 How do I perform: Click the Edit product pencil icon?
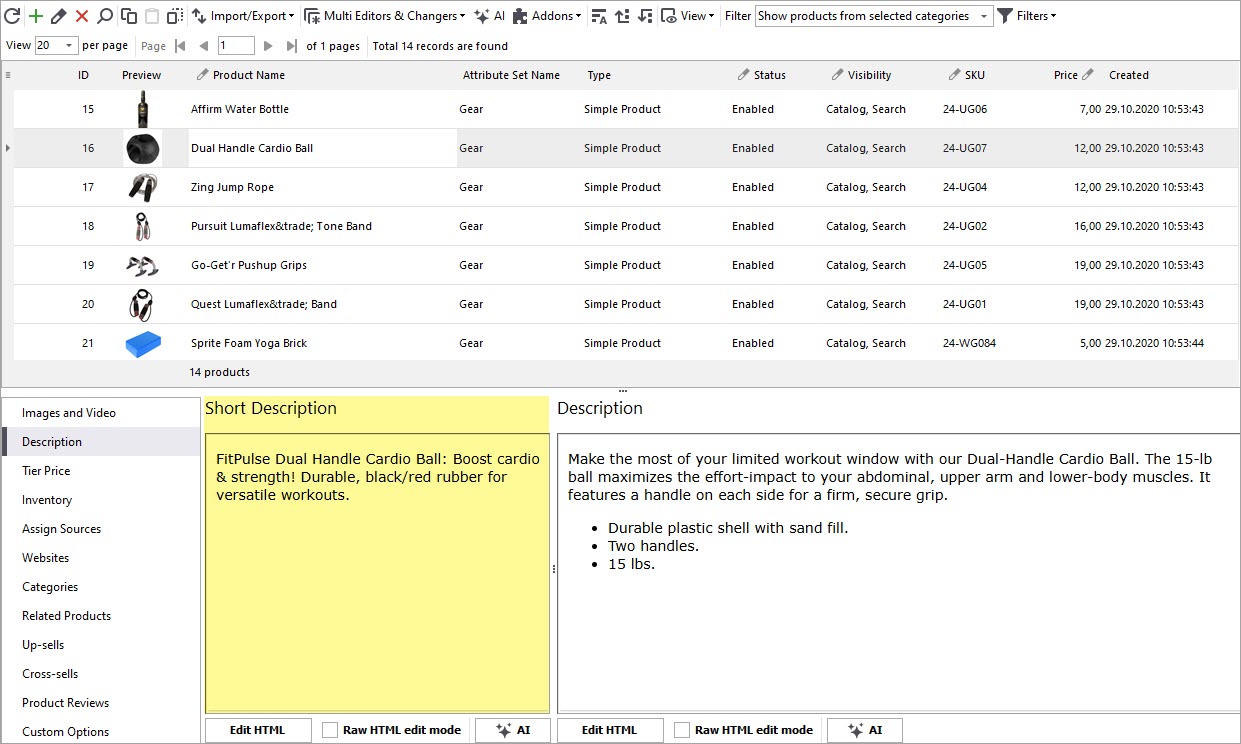coord(58,16)
